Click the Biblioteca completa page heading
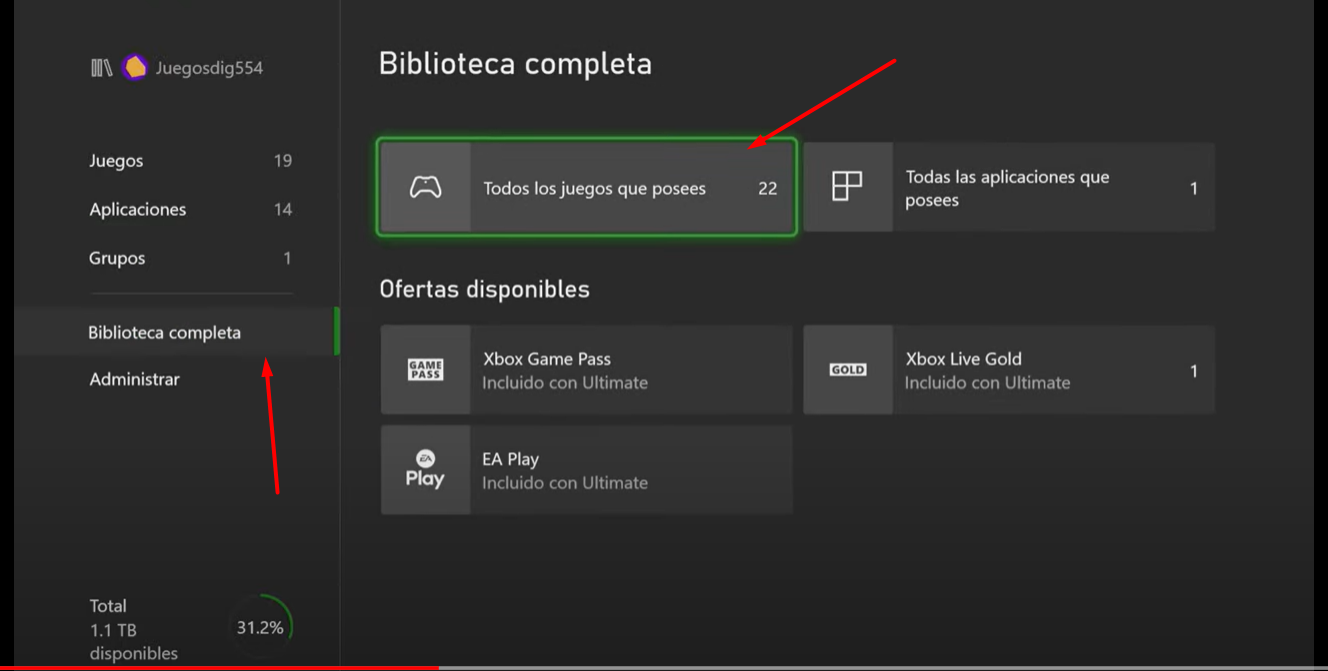This screenshot has width=1328, height=671. (515, 64)
